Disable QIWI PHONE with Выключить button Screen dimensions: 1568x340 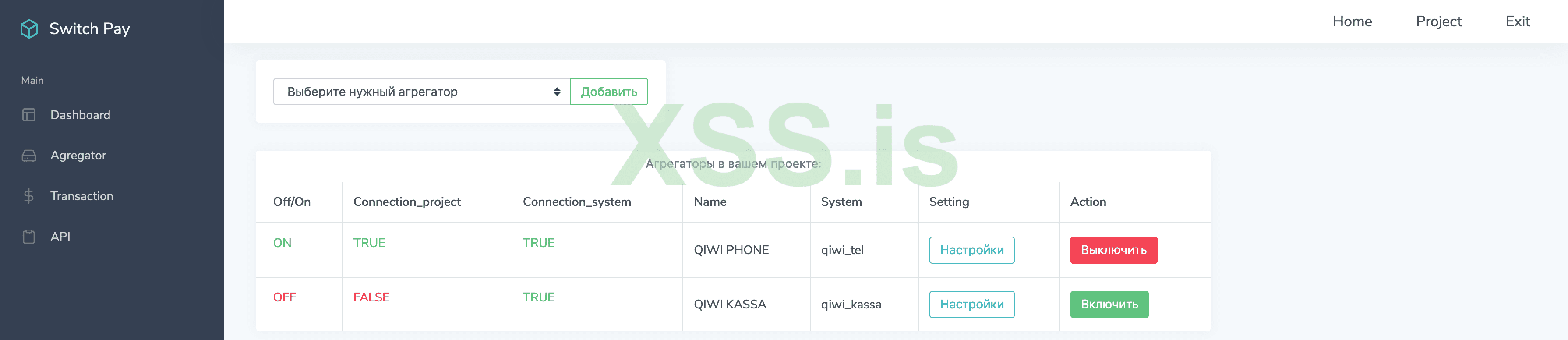[1113, 251]
